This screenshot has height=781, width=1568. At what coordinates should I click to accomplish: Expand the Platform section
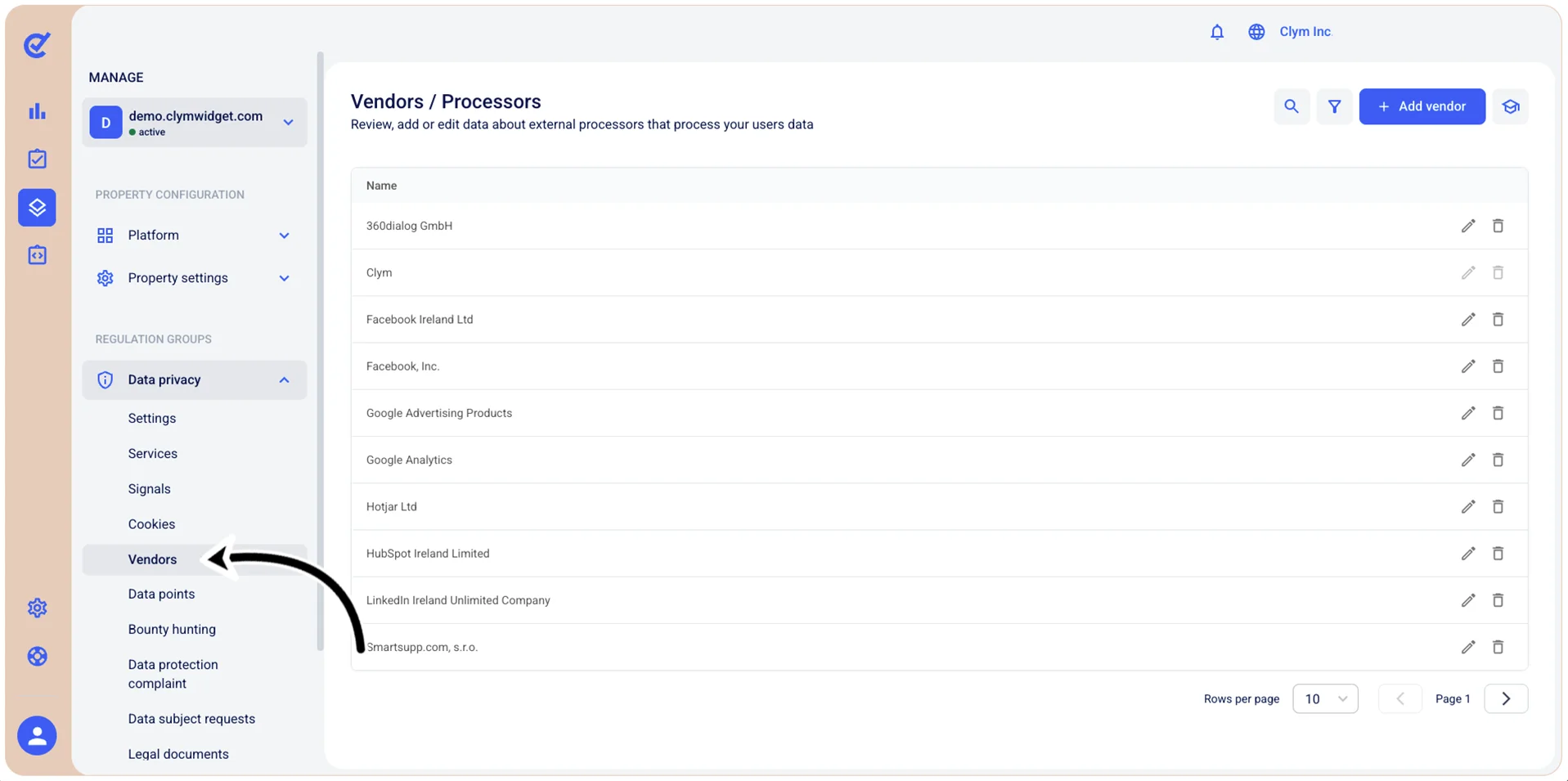[x=194, y=236]
